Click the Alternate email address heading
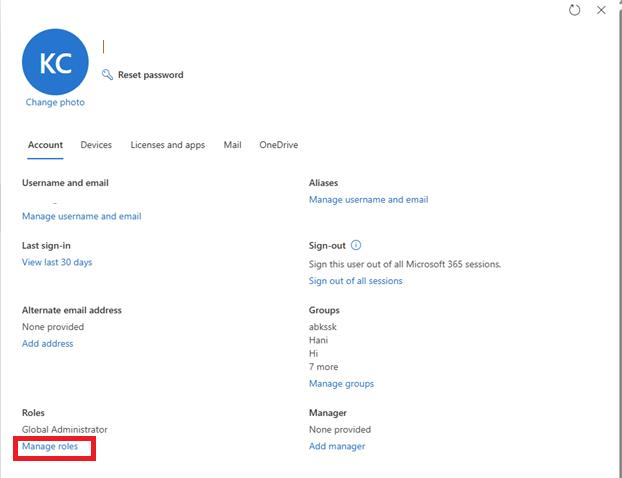Screen dimensions: 622x478 pos(72,310)
